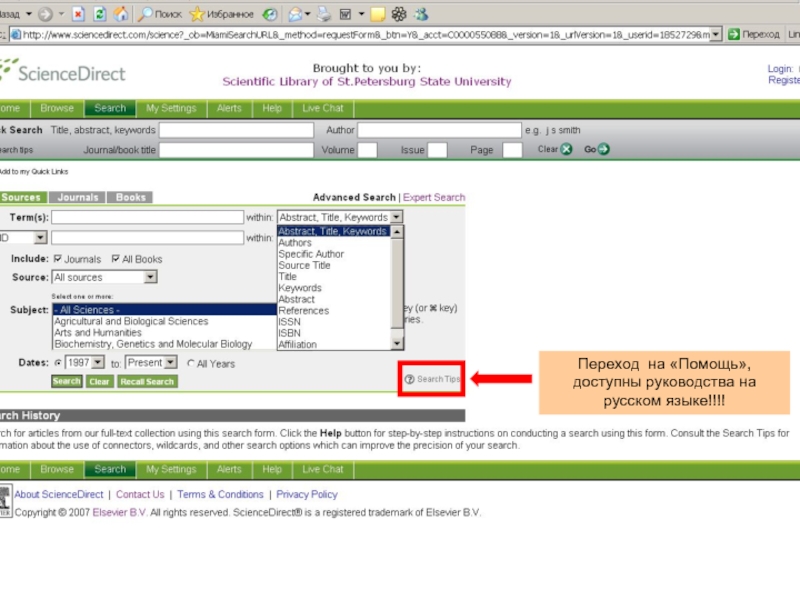Open My Settings in top navigation bar

click(171, 109)
